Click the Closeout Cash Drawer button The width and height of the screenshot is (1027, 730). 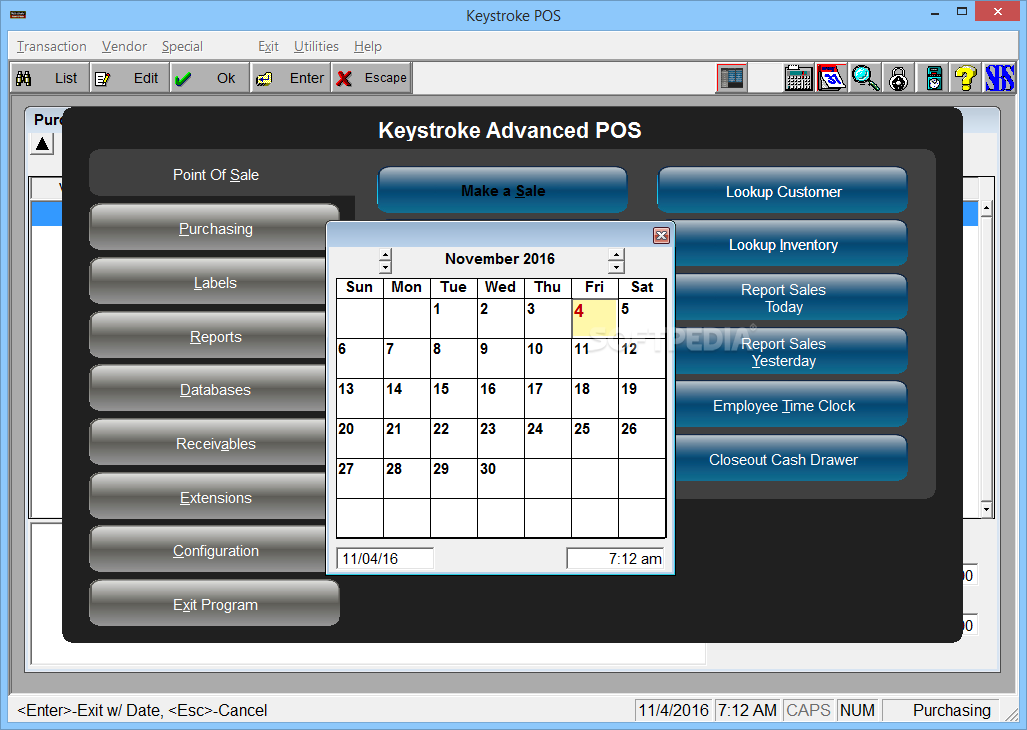point(789,459)
